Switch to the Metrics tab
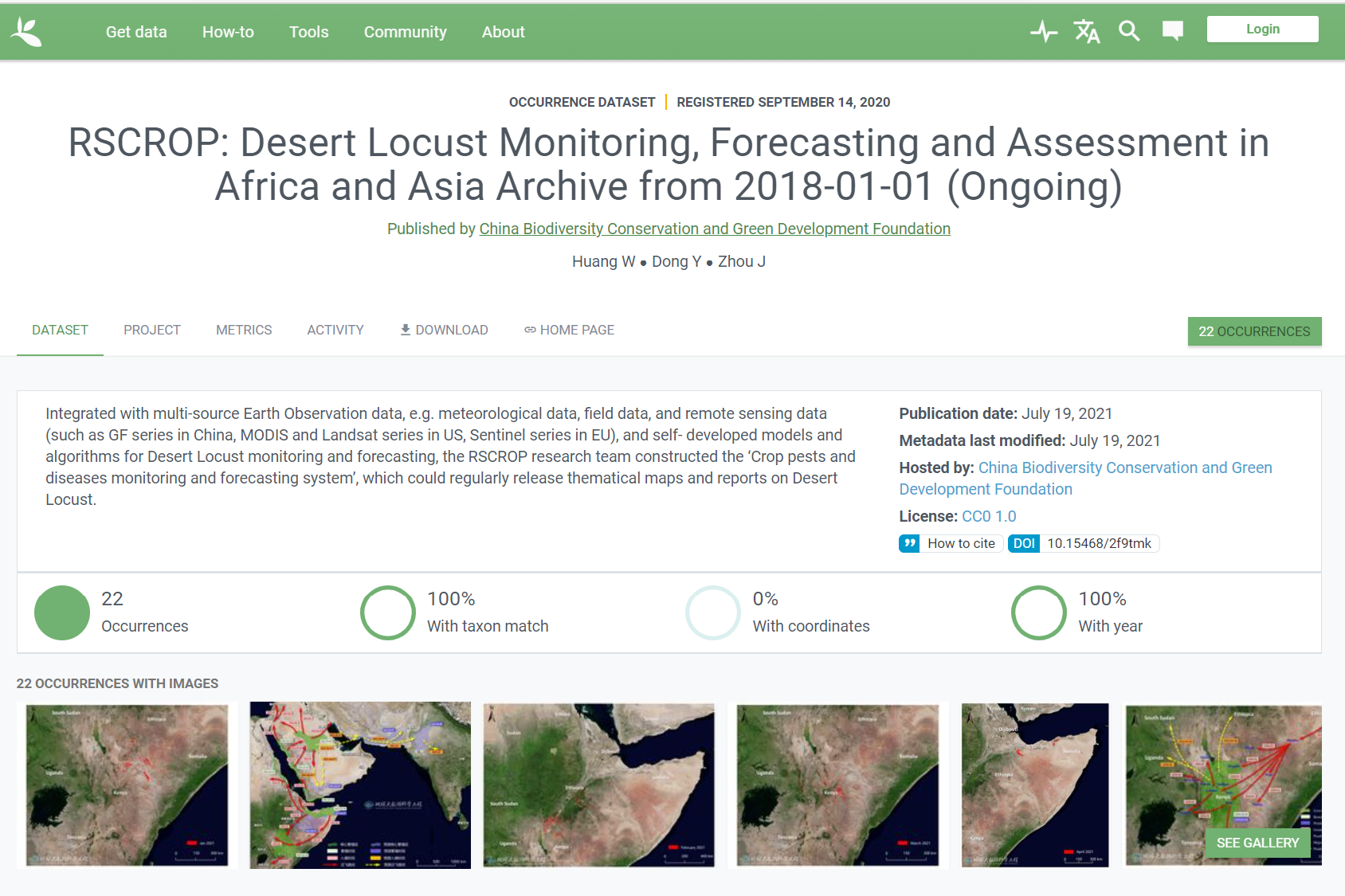 (244, 330)
